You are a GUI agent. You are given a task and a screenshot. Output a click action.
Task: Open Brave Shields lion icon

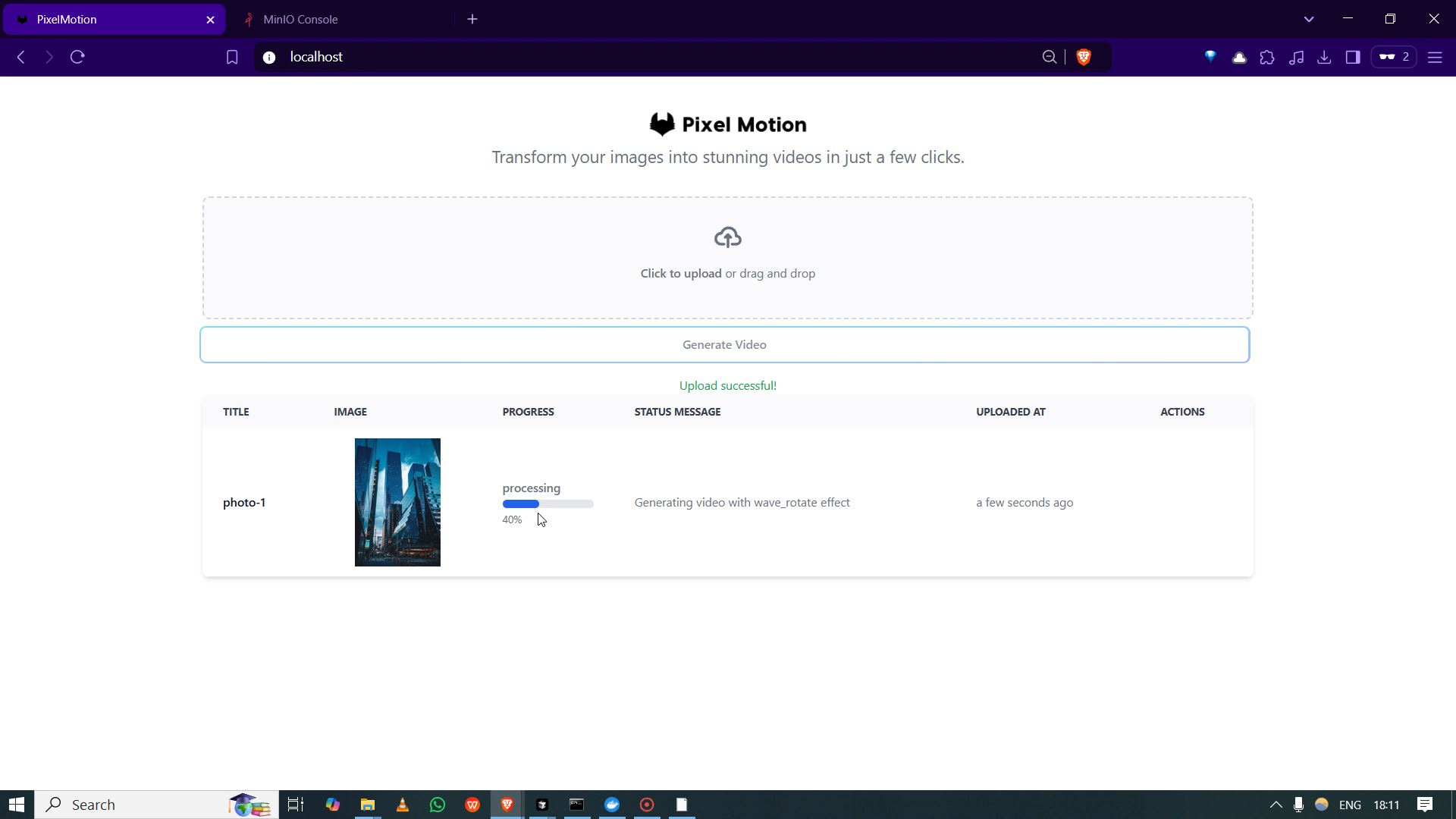(1084, 57)
